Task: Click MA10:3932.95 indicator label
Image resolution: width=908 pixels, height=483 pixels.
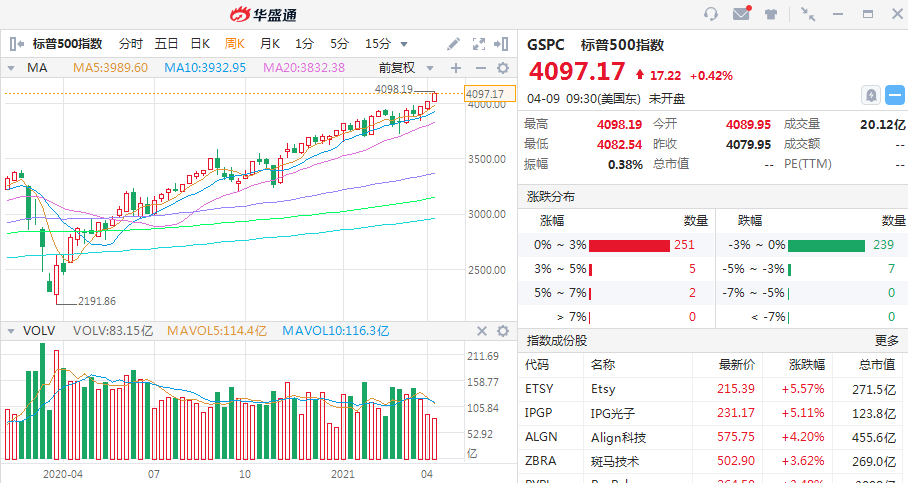Action: tap(205, 68)
